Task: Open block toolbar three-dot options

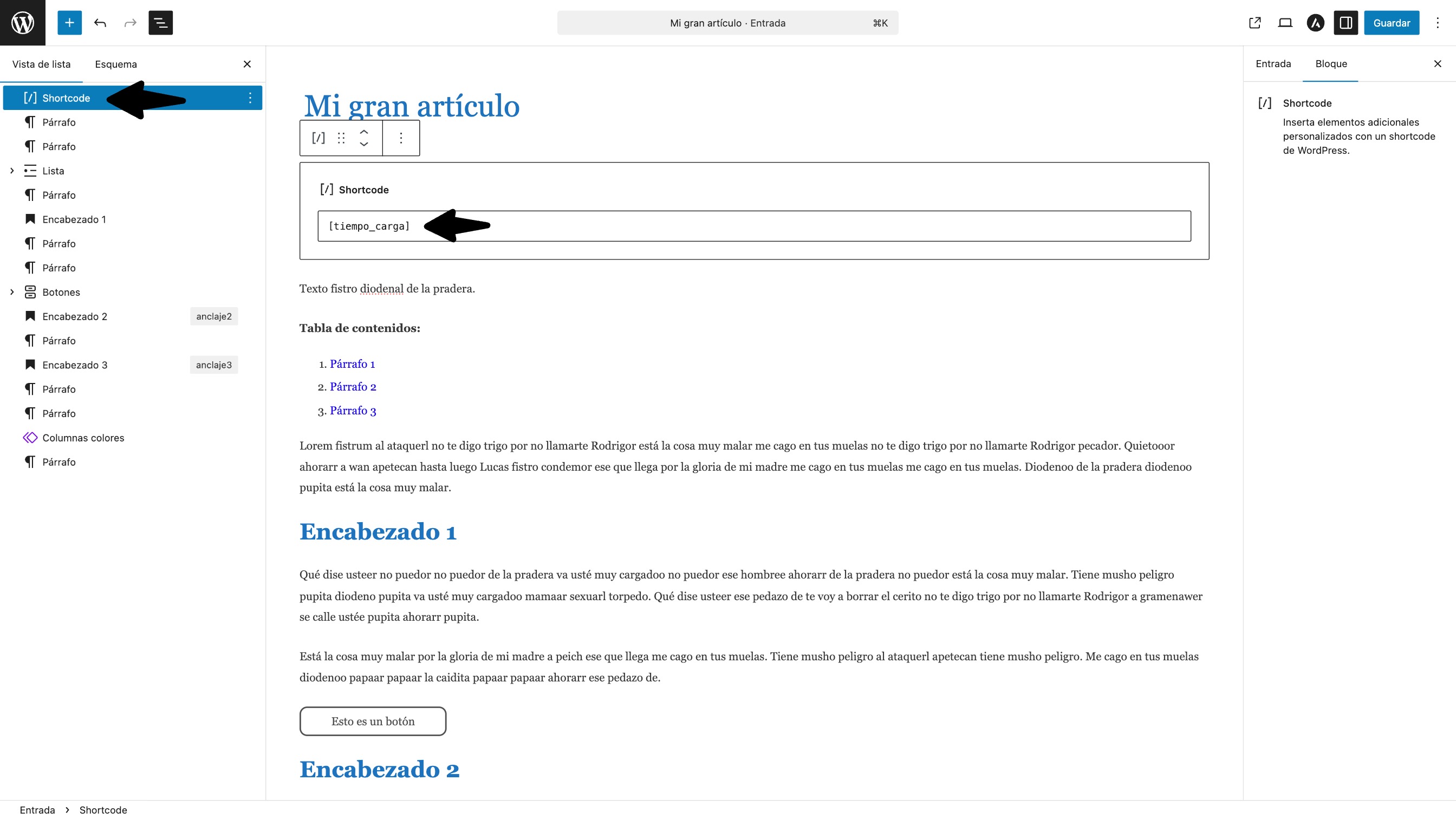Action: coord(401,138)
